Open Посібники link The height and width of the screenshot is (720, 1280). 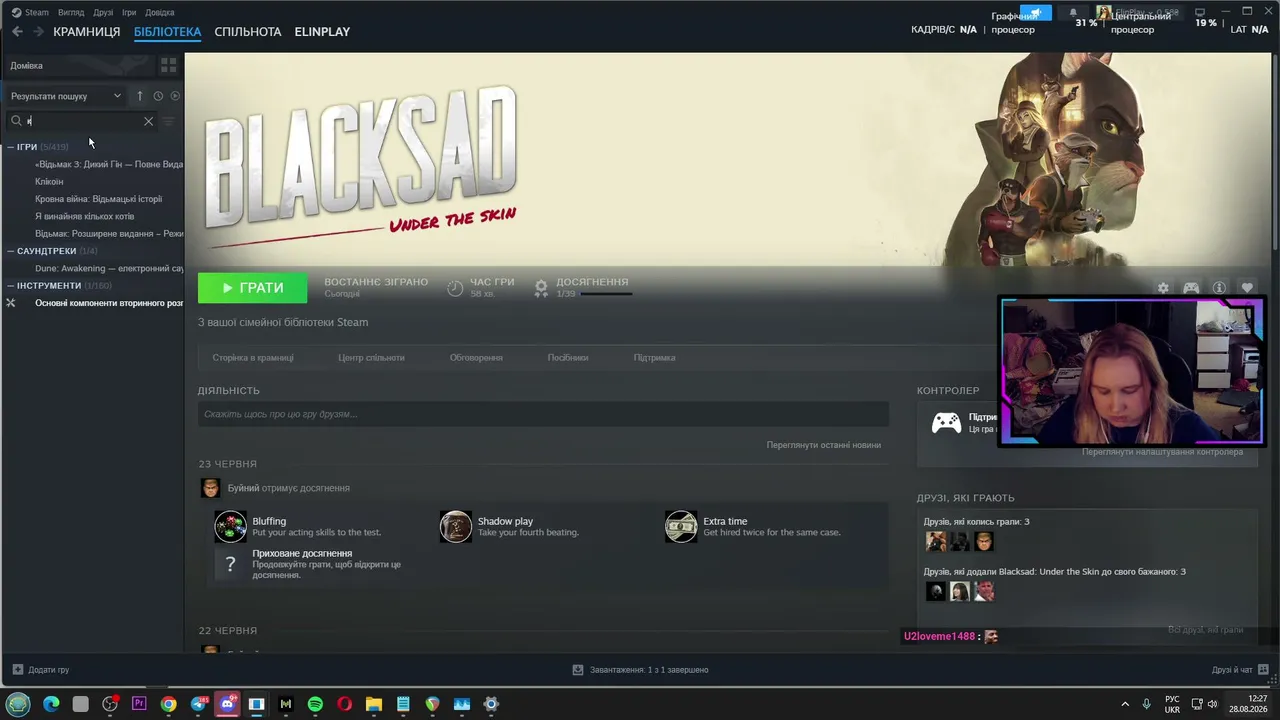point(568,358)
